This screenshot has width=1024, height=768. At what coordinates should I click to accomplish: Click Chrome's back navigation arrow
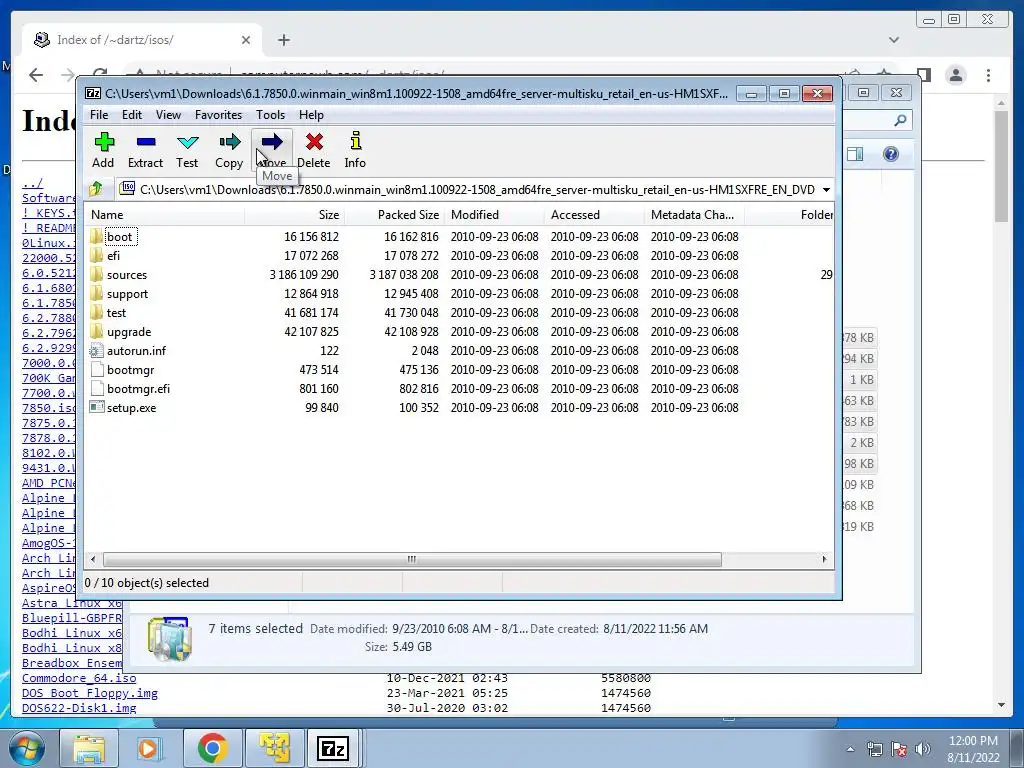[x=36, y=75]
